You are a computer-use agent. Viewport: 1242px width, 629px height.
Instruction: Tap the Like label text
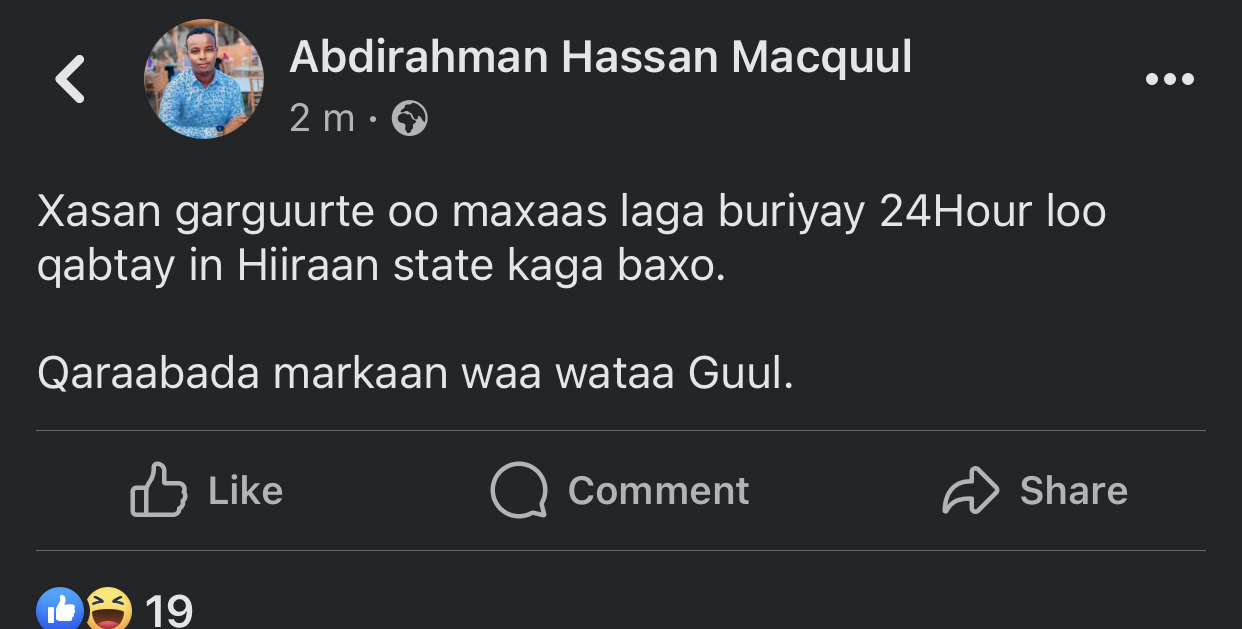246,491
